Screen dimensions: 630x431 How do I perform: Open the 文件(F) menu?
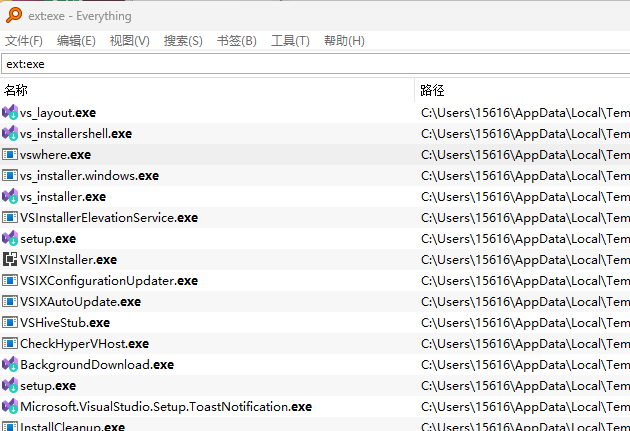[24, 41]
